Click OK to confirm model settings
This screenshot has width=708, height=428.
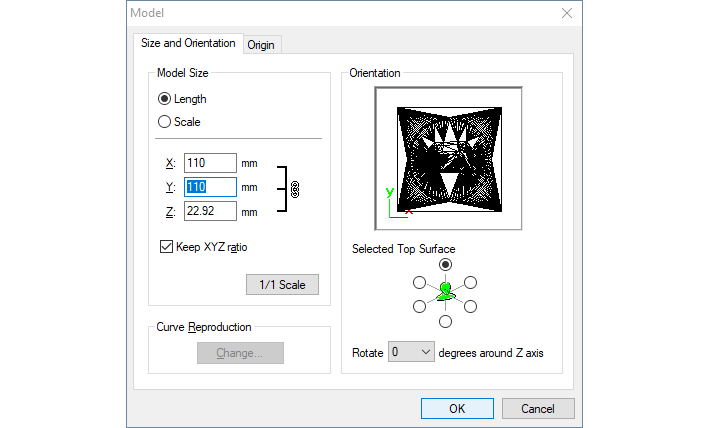point(457,409)
